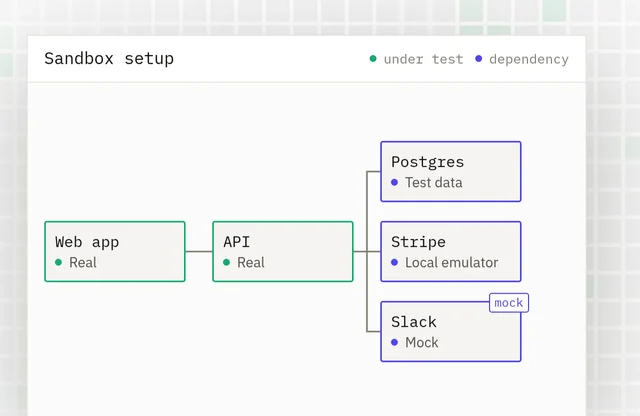
Task: Click the "Mock" status text in Slack
Action: click(422, 343)
